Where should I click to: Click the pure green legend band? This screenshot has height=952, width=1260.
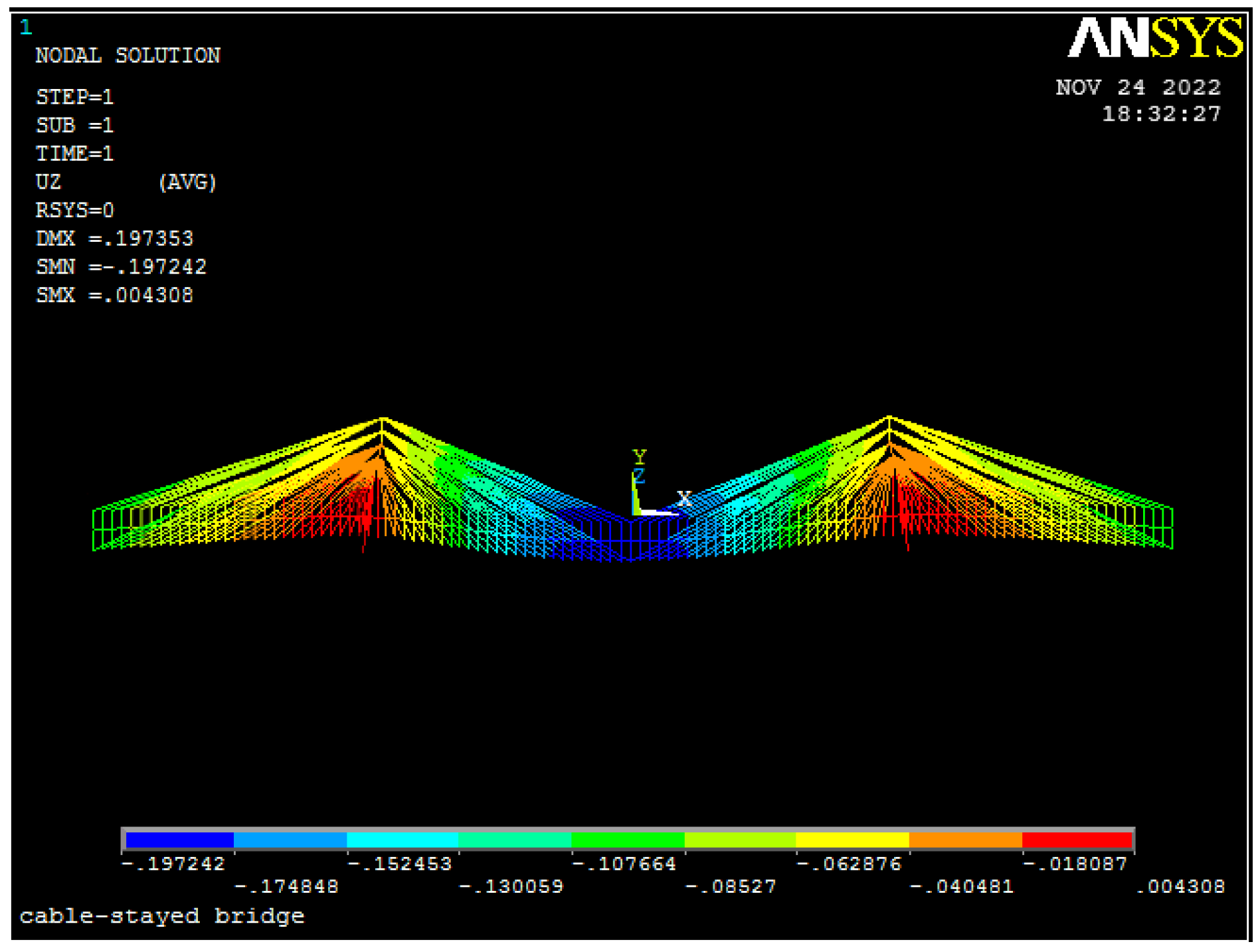tap(628, 840)
